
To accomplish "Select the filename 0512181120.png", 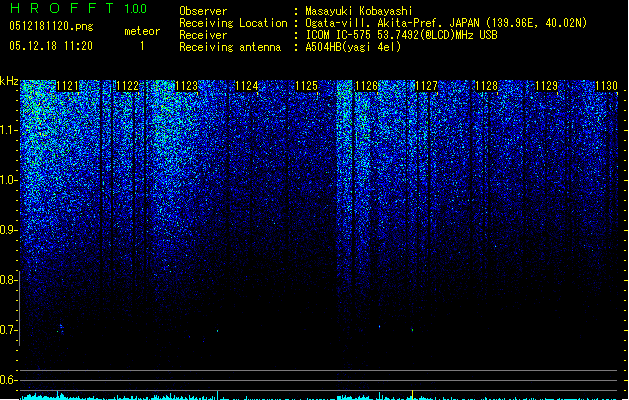I will coord(51,26).
